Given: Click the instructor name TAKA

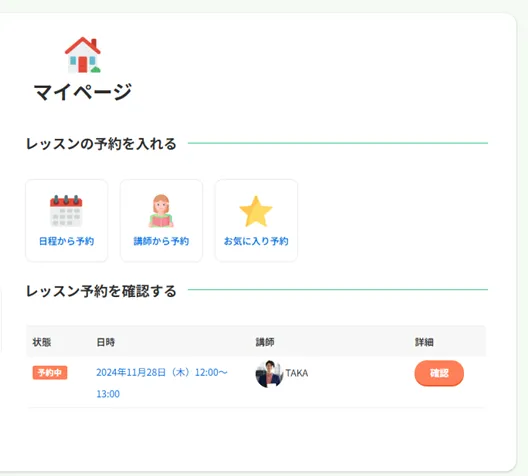Looking at the screenshot, I should click(x=297, y=373).
